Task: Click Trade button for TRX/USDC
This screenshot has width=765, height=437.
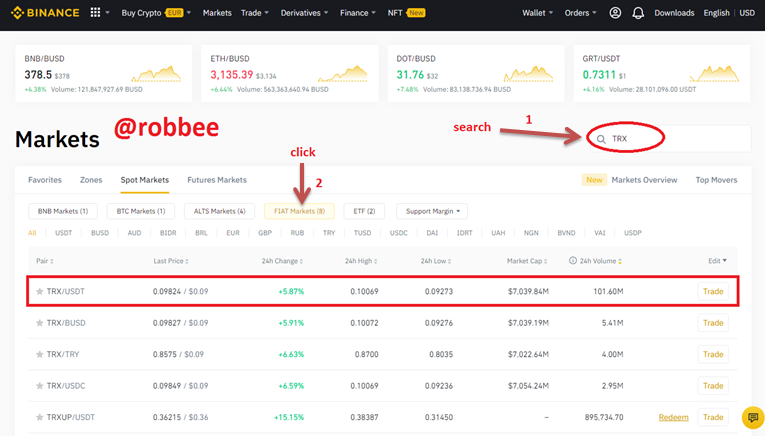Action: click(713, 386)
